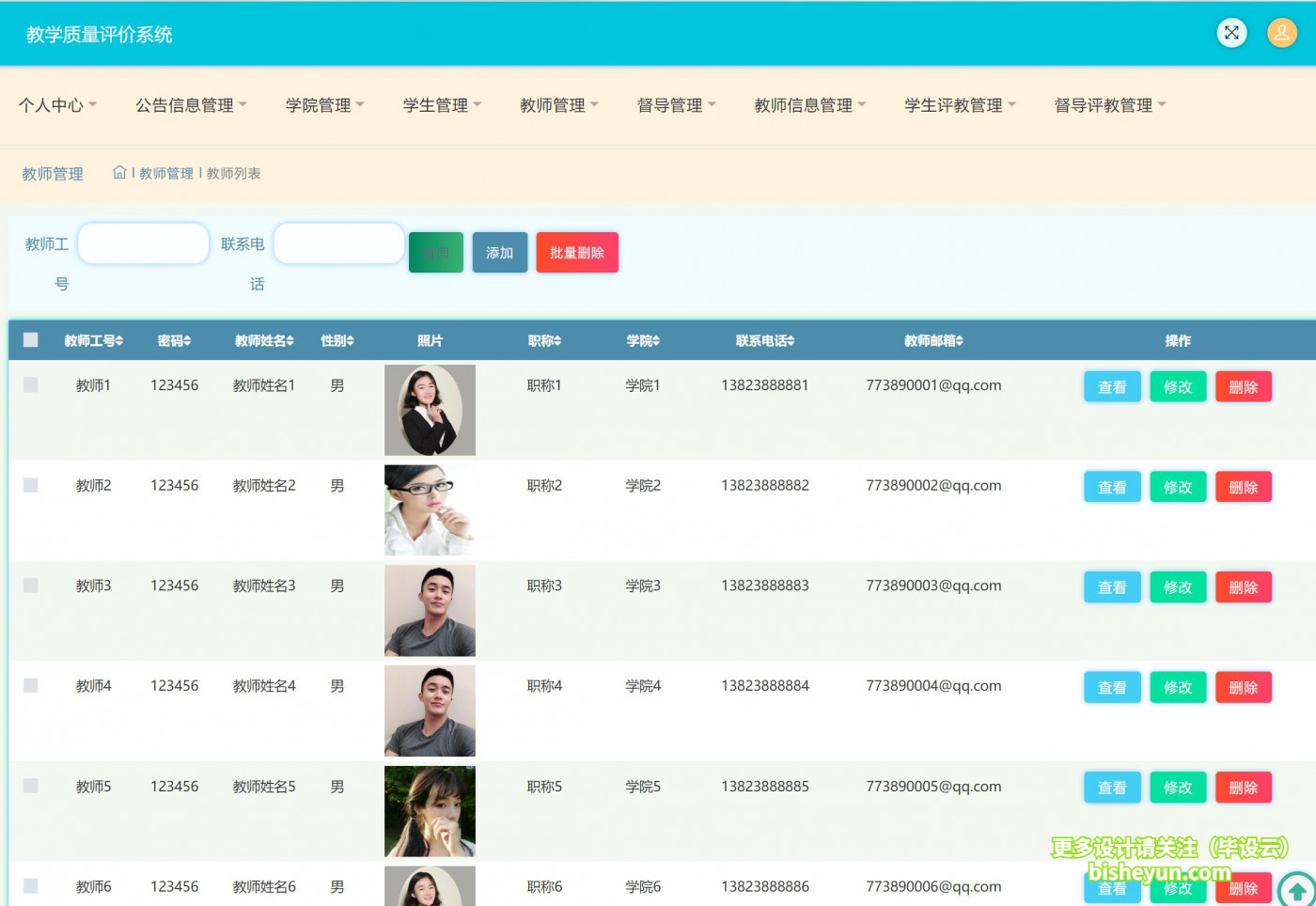The width and height of the screenshot is (1316, 906).
Task: Open the user avatar icon top right
Action: [x=1282, y=33]
